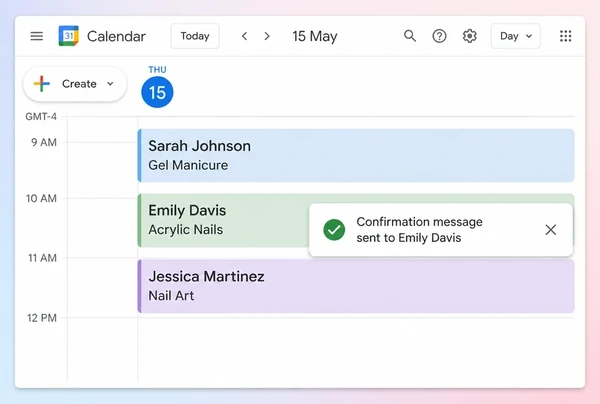The height and width of the screenshot is (404, 600).
Task: Click the 15 May date header
Action: click(315, 36)
